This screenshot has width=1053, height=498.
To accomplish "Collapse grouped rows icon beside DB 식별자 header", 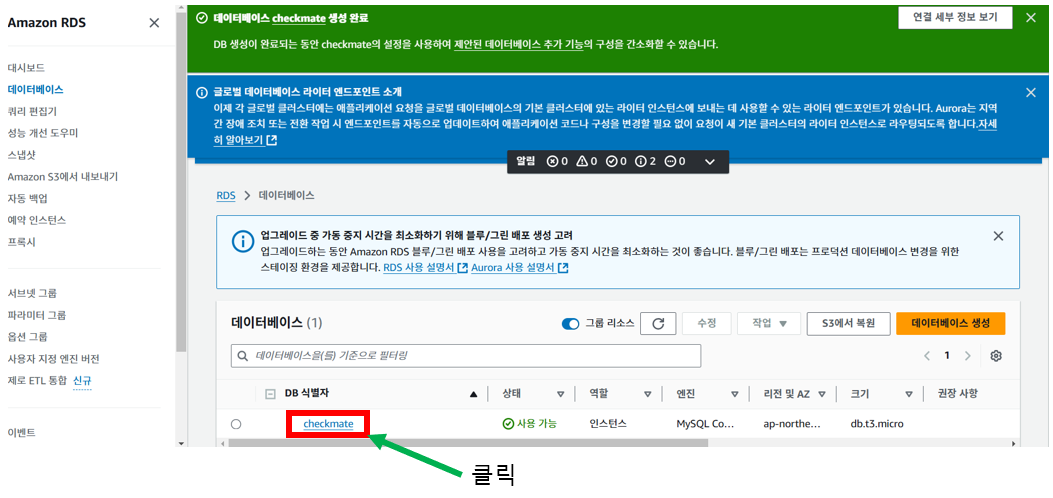I will 271,394.
